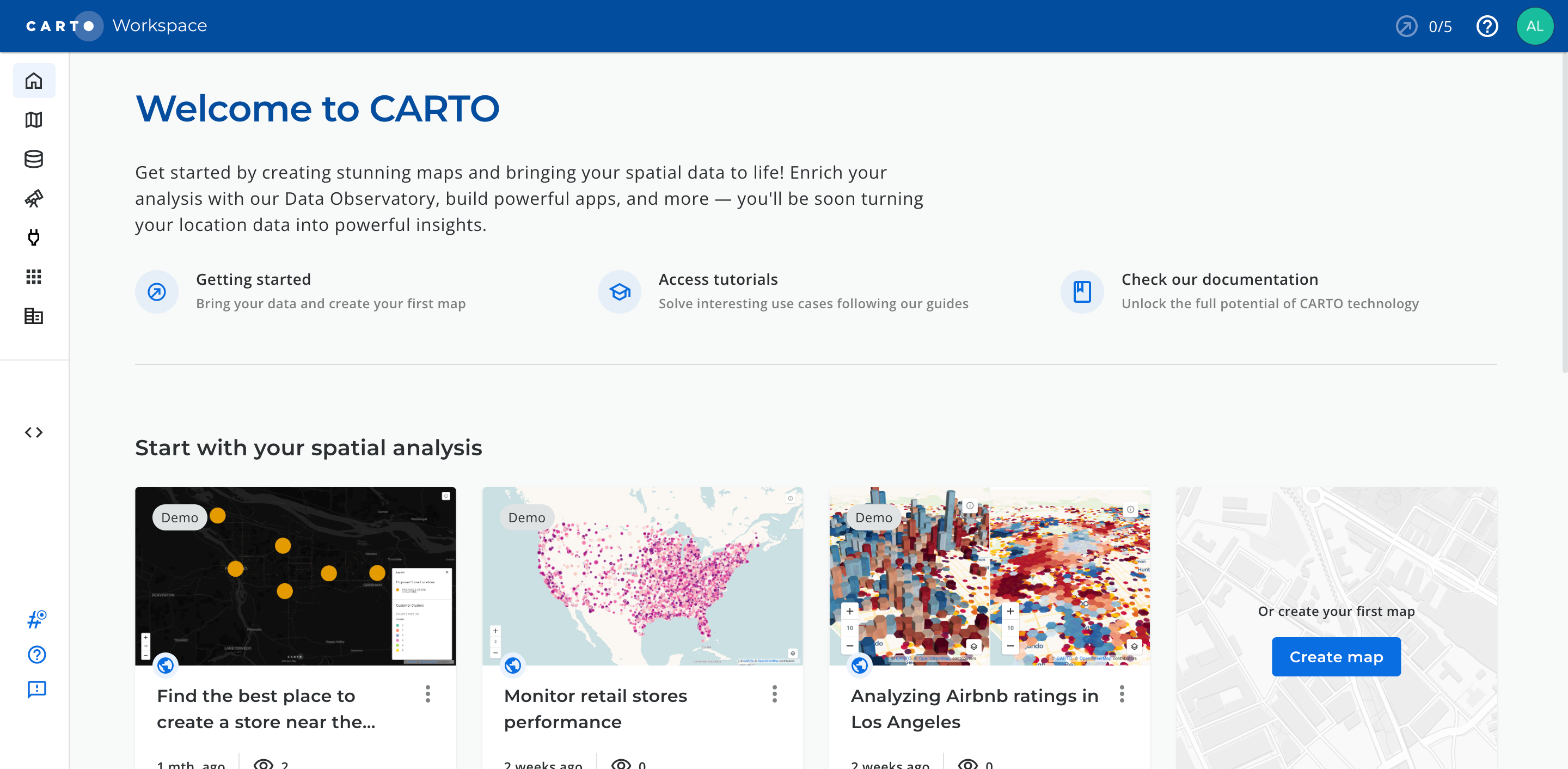The height and width of the screenshot is (769, 1568).
Task: Open the Monitor retail stores map thumbnail
Action: coord(642,576)
